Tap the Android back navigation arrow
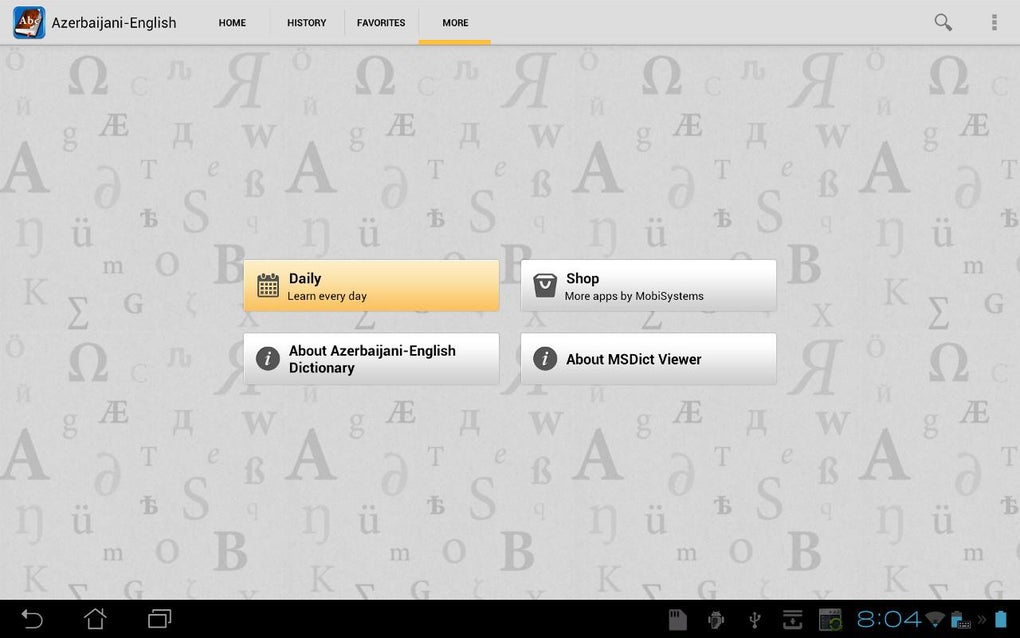The height and width of the screenshot is (638, 1020). click(32, 618)
